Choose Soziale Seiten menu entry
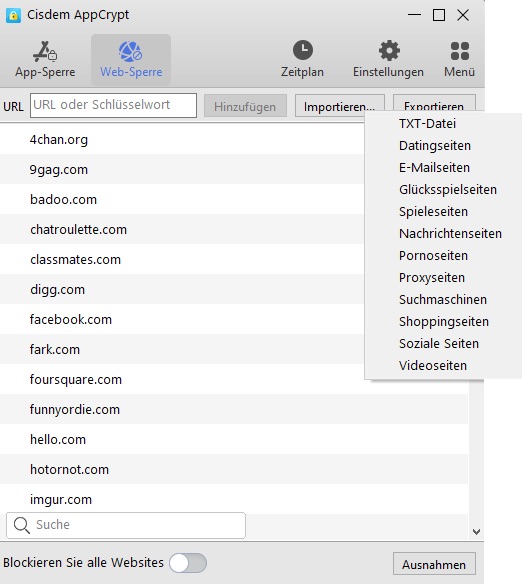 click(443, 343)
